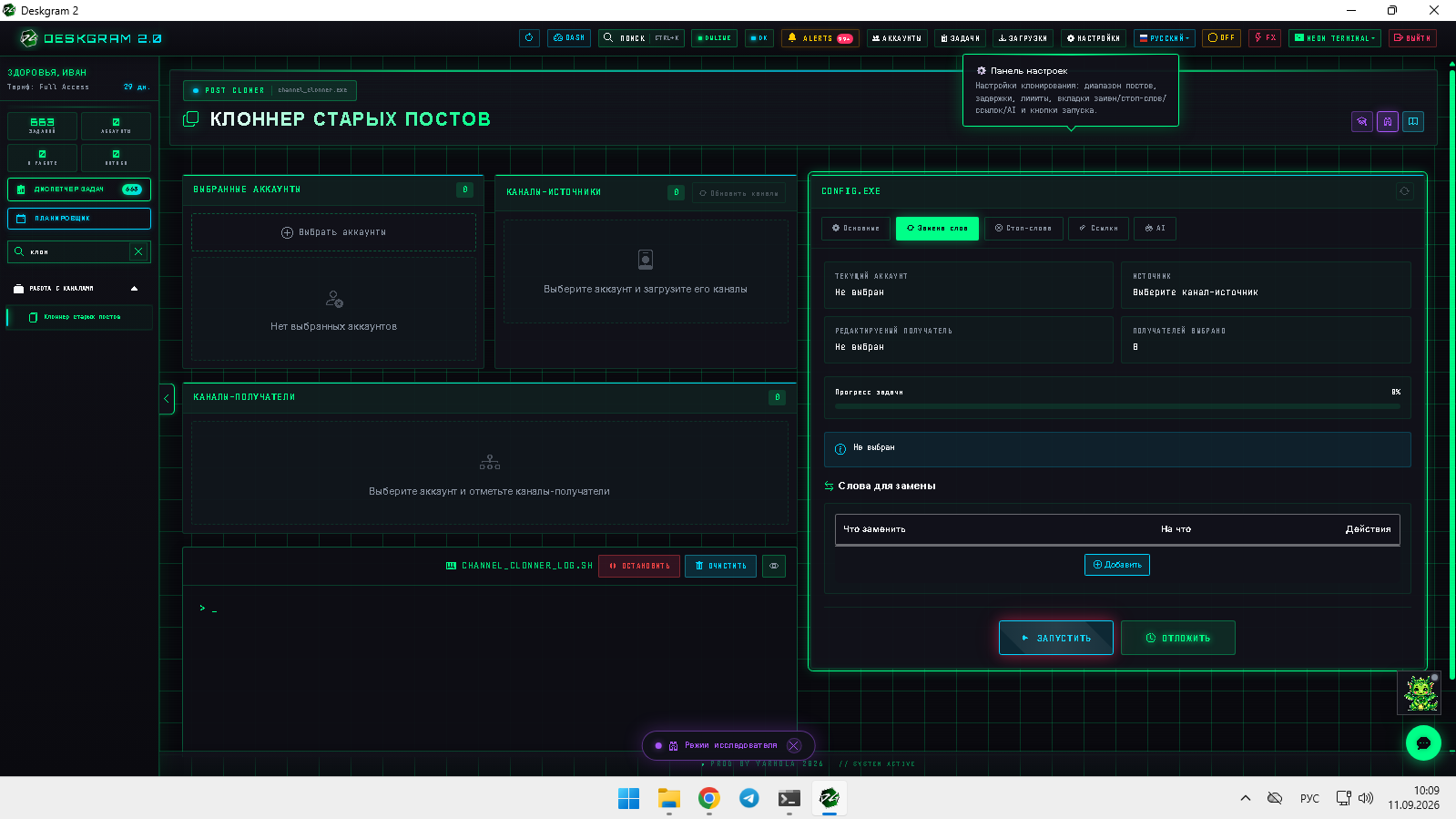The height and width of the screenshot is (819, 1456).
Task: Click the eye icon in the log panel
Action: pyautogui.click(x=774, y=566)
